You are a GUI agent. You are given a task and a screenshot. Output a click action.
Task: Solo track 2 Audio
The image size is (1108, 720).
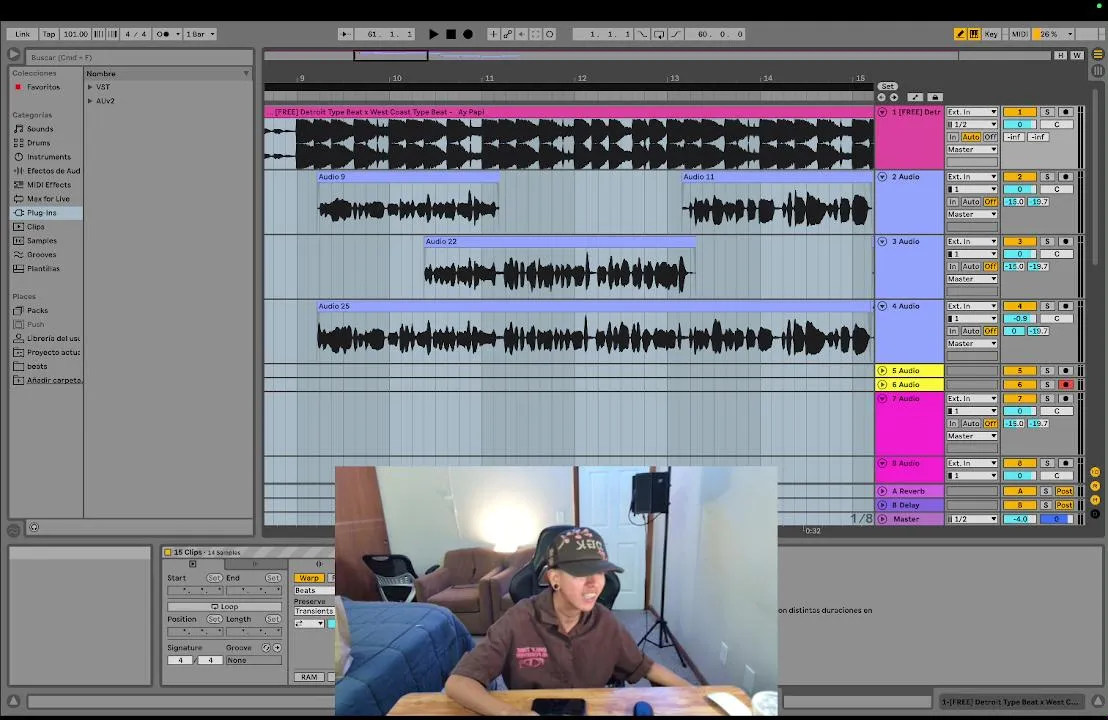click(1047, 177)
